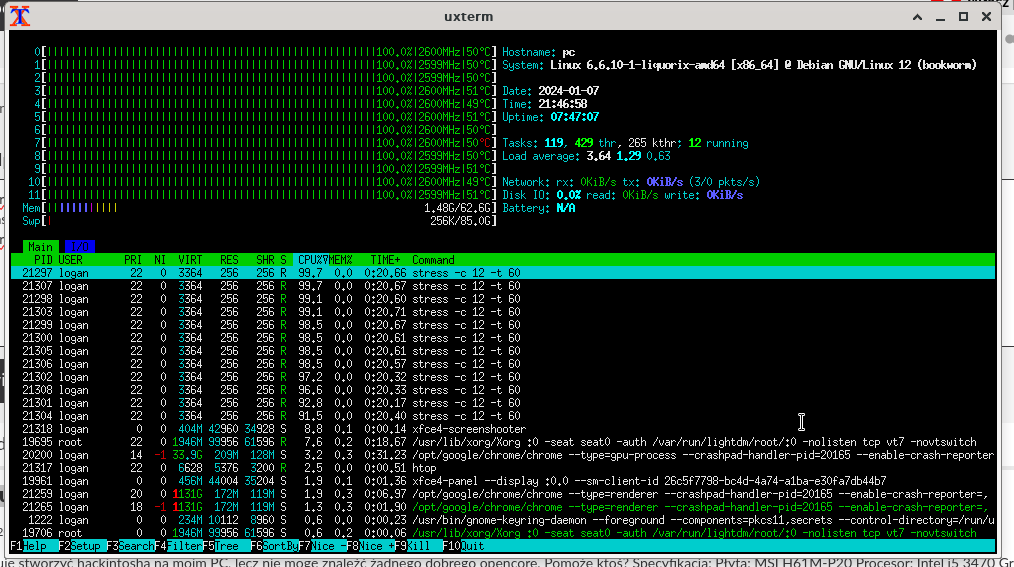Viewport: 1014px width, 567px height.
Task: Maximize the uxterm window
Action: [x=964, y=17]
